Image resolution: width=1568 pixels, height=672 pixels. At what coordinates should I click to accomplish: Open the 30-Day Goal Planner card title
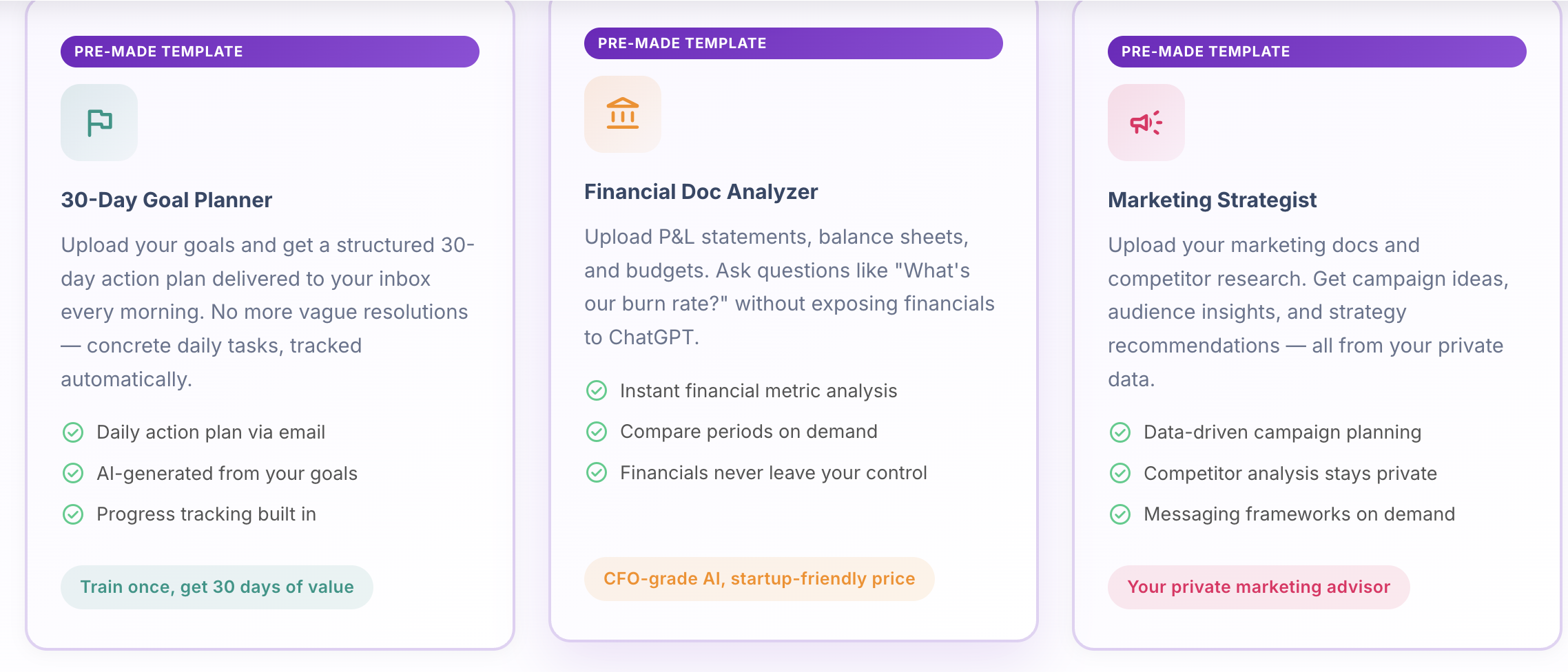pos(165,200)
